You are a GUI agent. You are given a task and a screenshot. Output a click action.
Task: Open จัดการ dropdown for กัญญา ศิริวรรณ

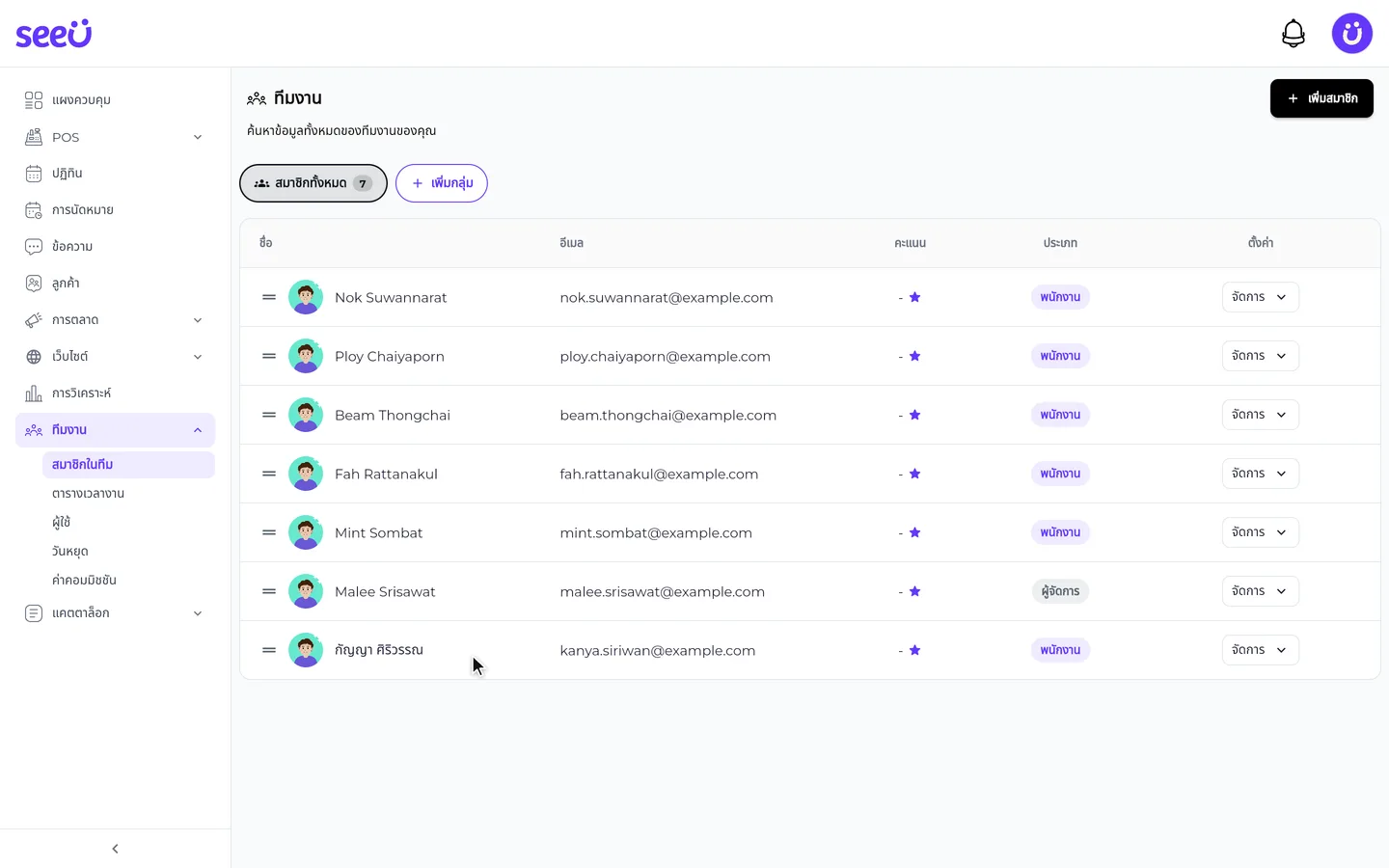point(1260,650)
